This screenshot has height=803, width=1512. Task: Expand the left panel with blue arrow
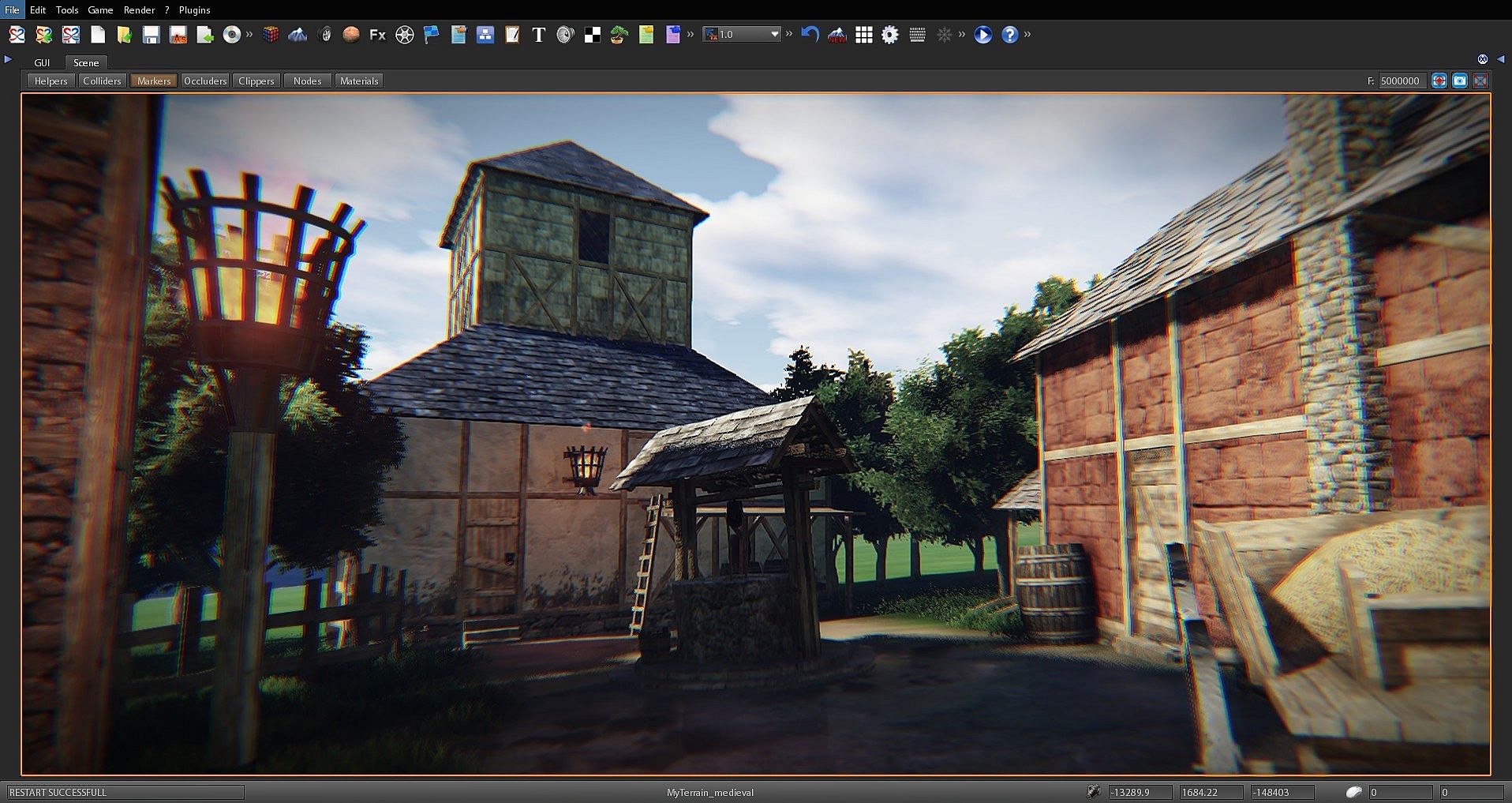pos(8,59)
